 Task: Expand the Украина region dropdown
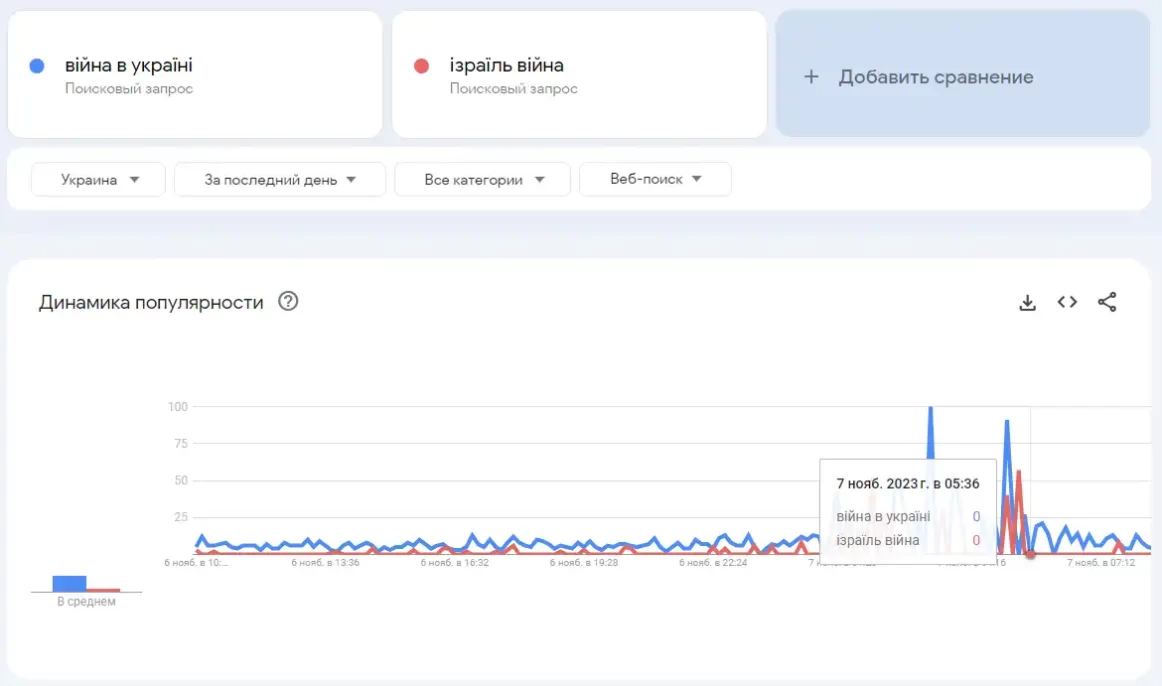(98, 179)
